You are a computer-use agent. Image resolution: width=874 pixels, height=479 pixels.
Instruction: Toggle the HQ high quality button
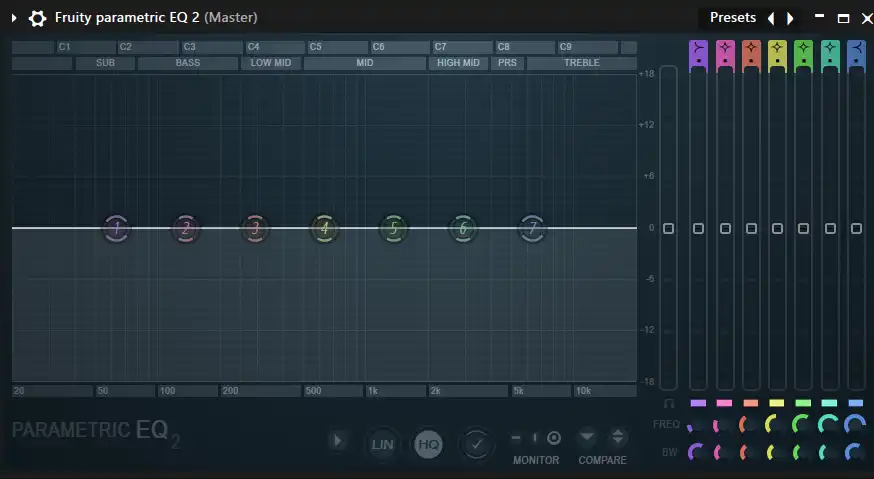tap(428, 444)
